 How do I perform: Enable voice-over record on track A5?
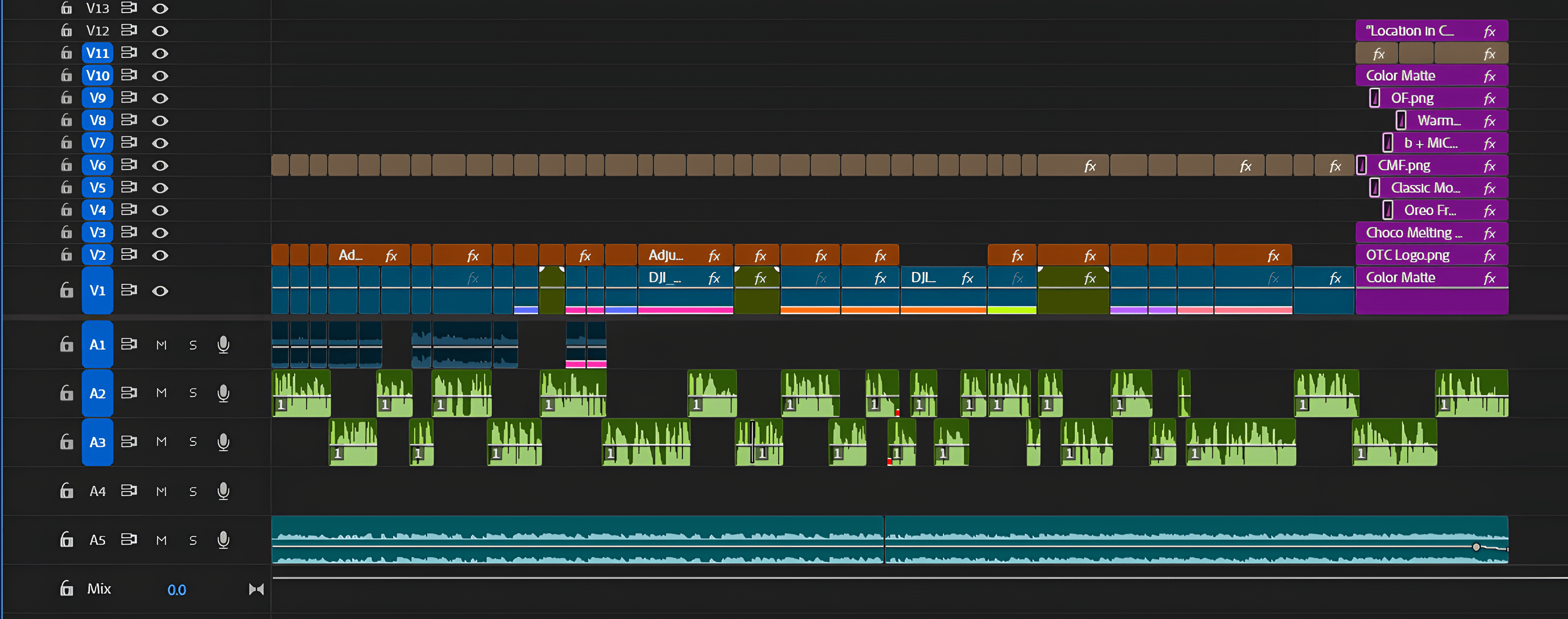(223, 540)
